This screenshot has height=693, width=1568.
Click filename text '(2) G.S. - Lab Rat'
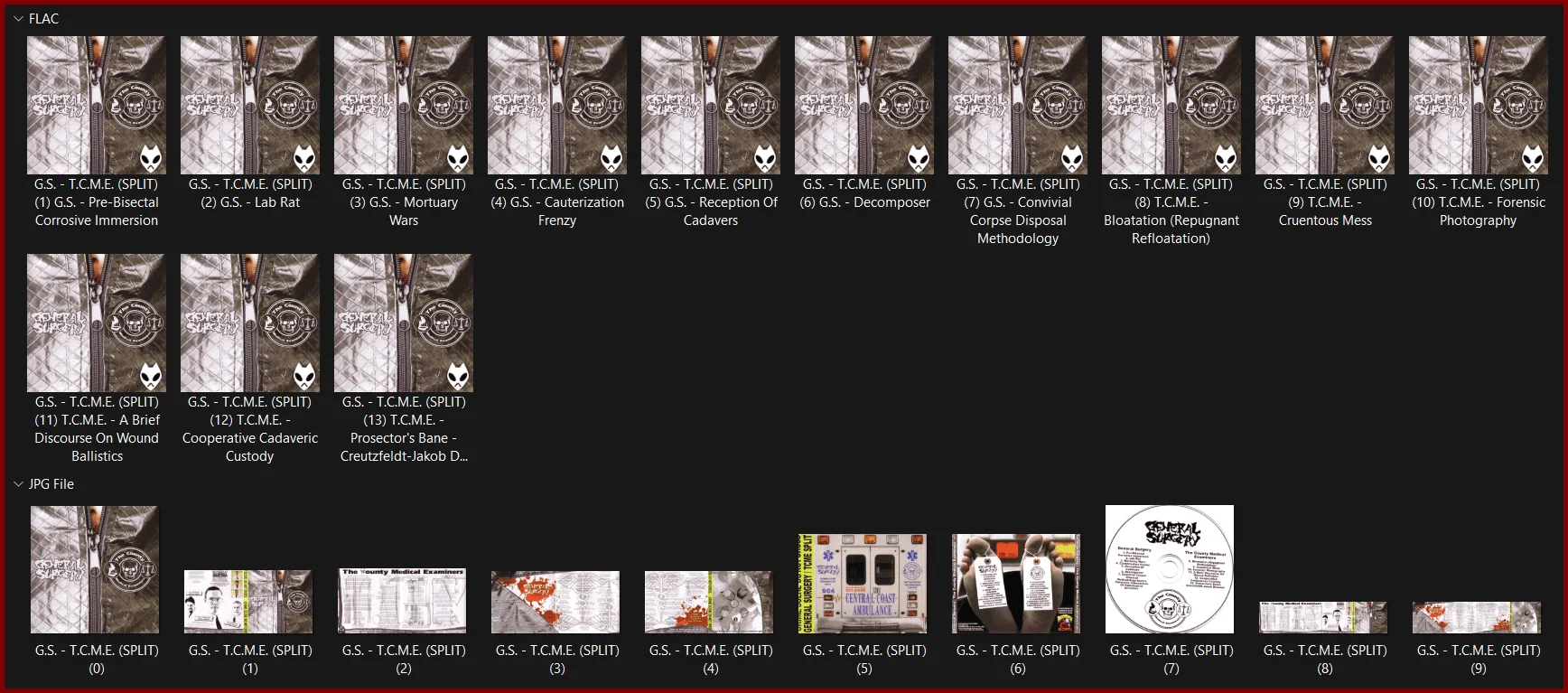[250, 202]
